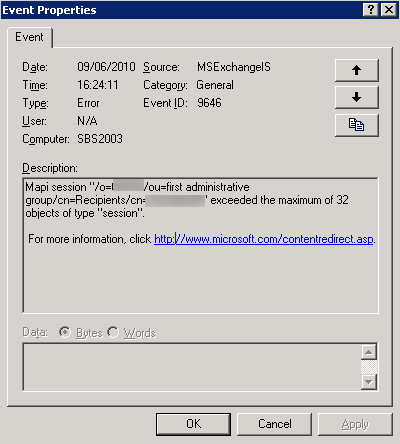The height and width of the screenshot is (444, 400).
Task: Click inside the empty Data box
Action: 192,367
